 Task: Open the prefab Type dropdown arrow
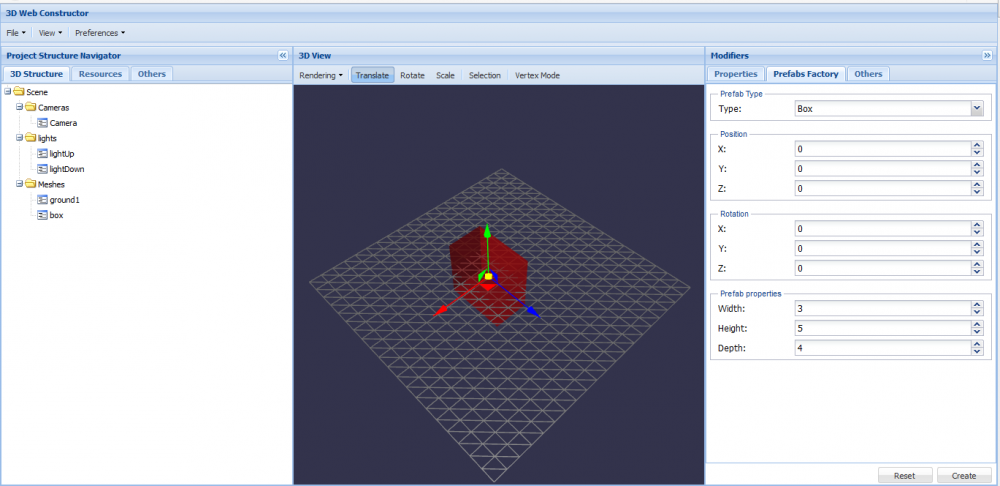(x=977, y=108)
